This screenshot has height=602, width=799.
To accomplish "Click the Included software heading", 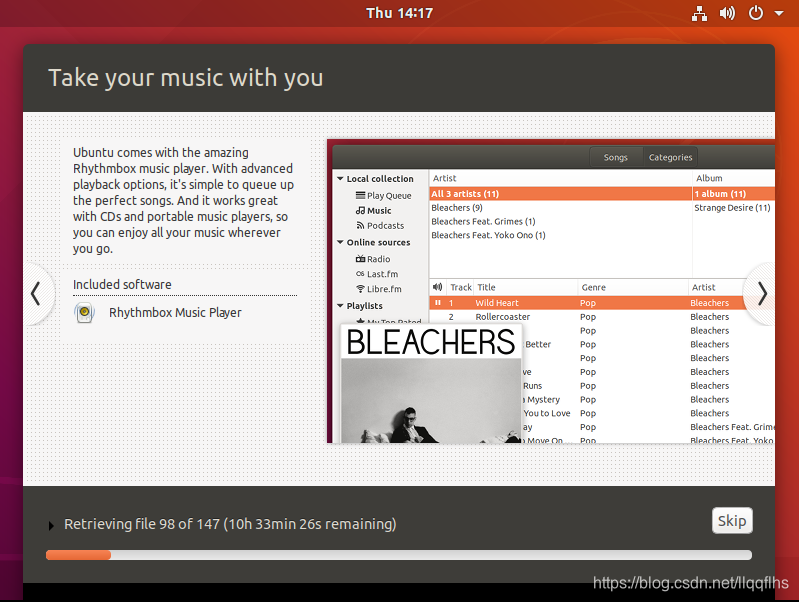I will pyautogui.click(x=122, y=284).
